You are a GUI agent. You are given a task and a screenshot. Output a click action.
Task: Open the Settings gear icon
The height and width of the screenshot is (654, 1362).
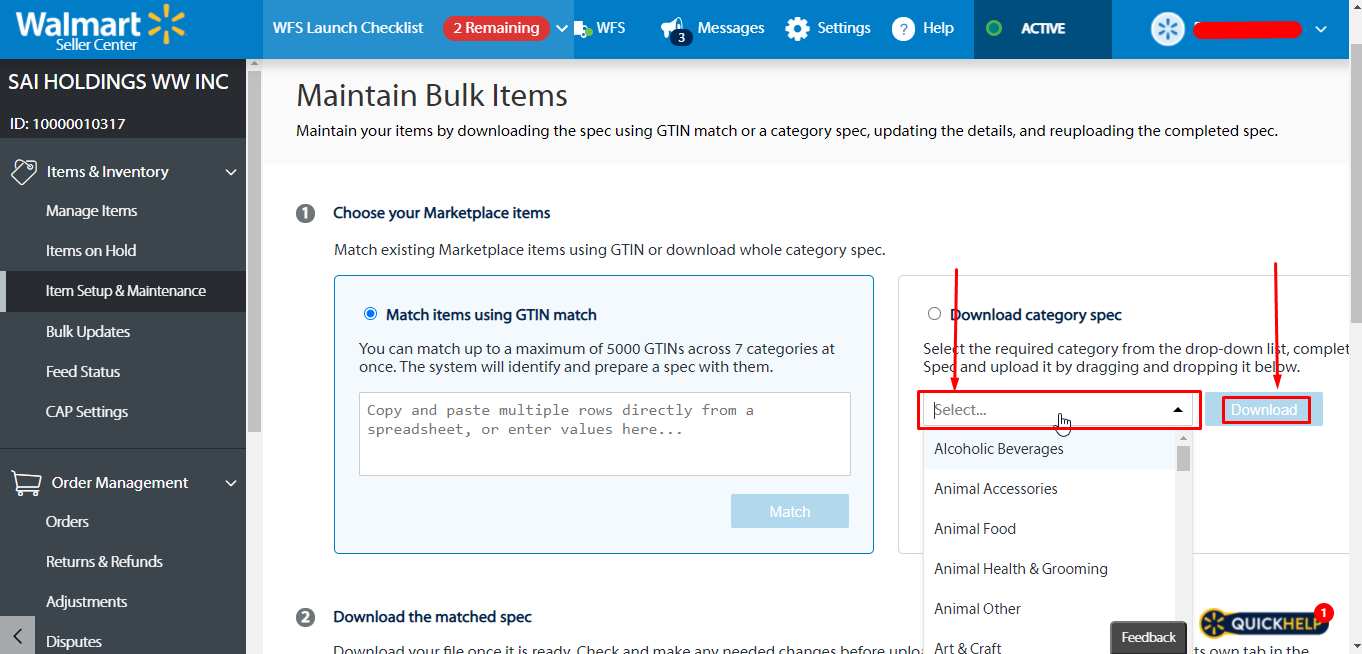pos(797,29)
